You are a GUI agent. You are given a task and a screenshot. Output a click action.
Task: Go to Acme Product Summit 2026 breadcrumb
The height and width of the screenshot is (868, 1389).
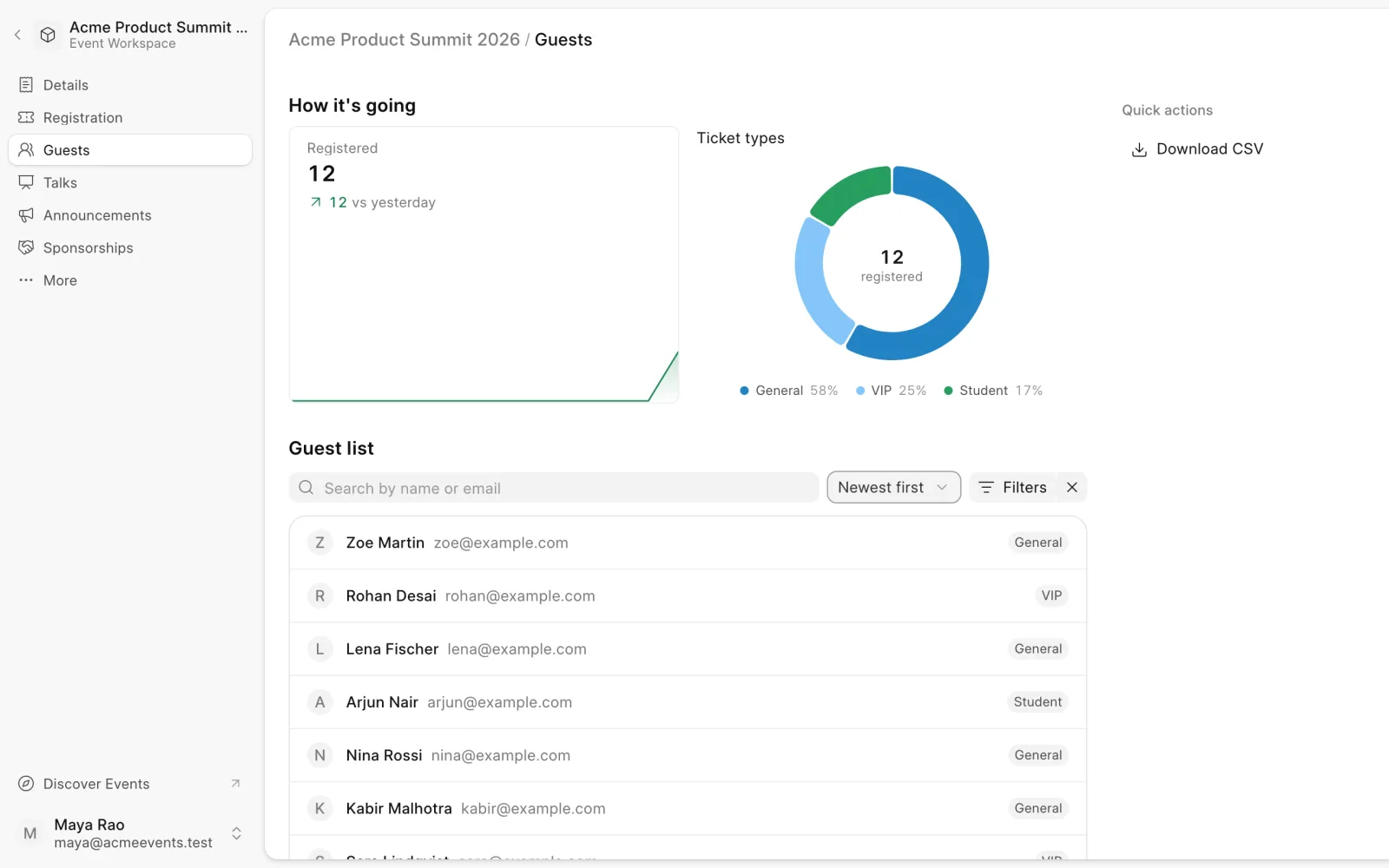click(x=405, y=40)
